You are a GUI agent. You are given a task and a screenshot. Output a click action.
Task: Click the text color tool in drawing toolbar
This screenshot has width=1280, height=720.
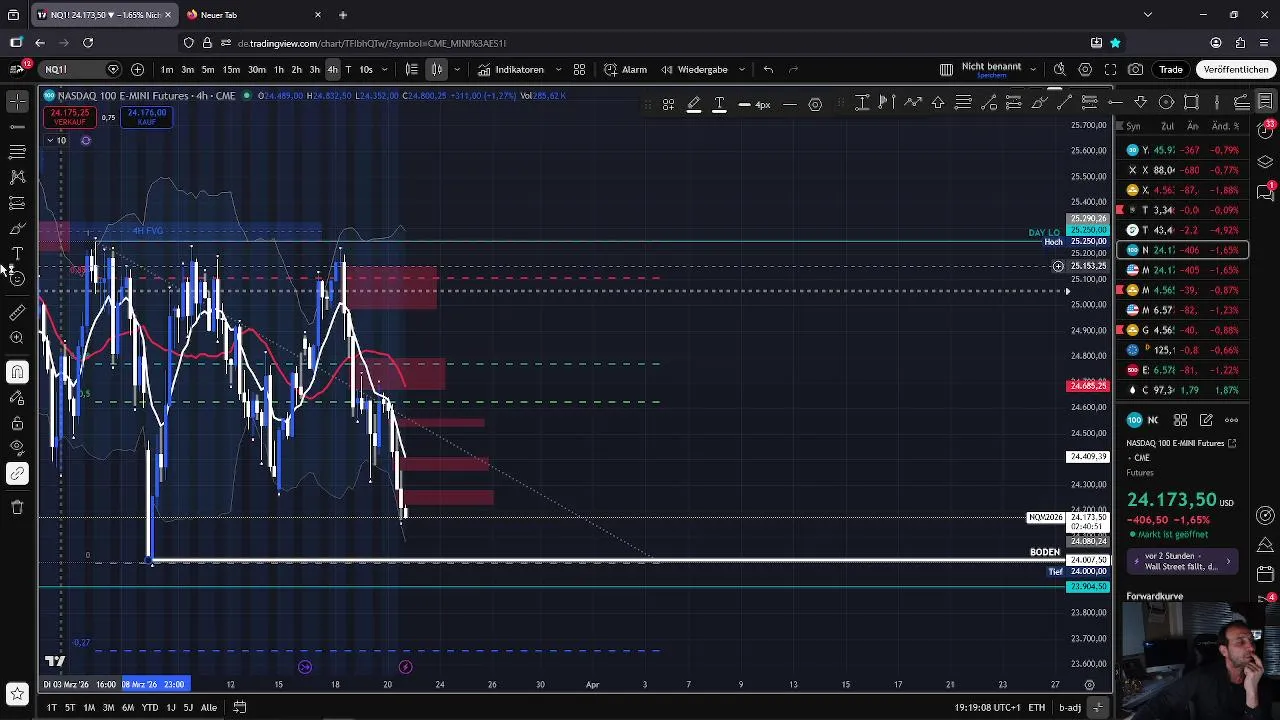(719, 104)
